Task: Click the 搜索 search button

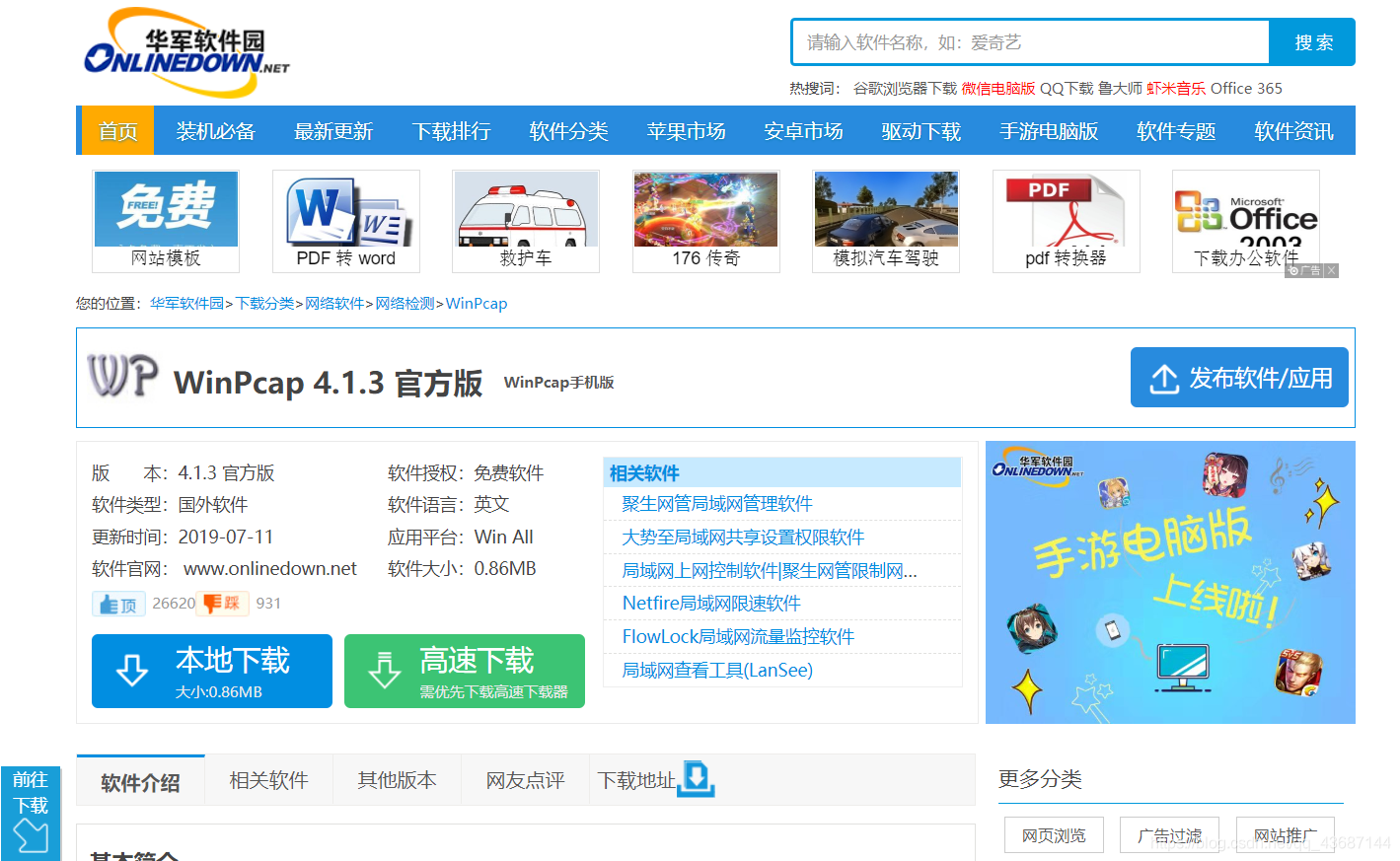Action: 1313,42
